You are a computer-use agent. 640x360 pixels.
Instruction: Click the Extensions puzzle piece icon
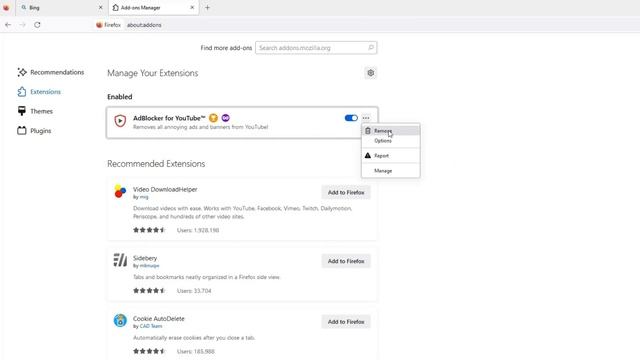pos(22,92)
